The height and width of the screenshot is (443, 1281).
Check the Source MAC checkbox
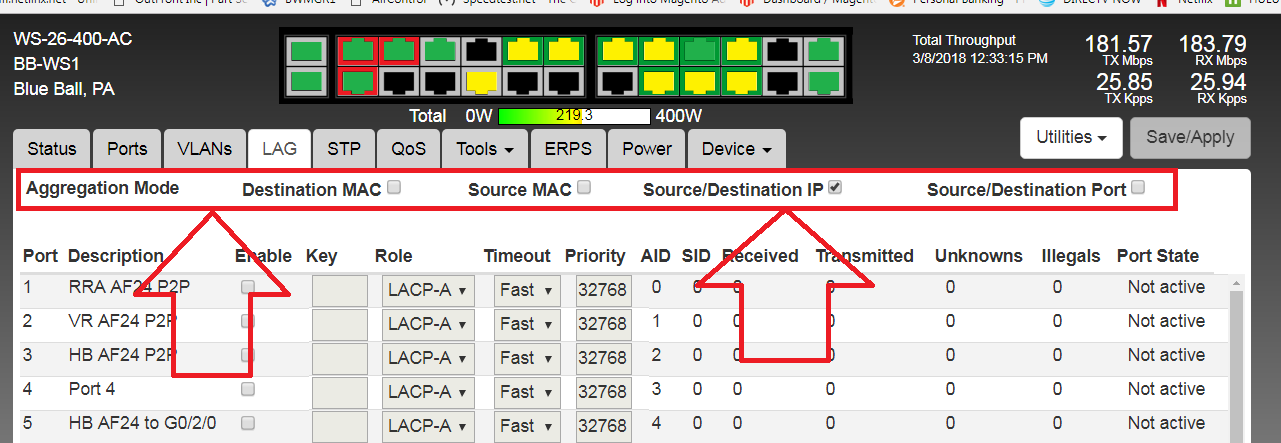[x=584, y=187]
